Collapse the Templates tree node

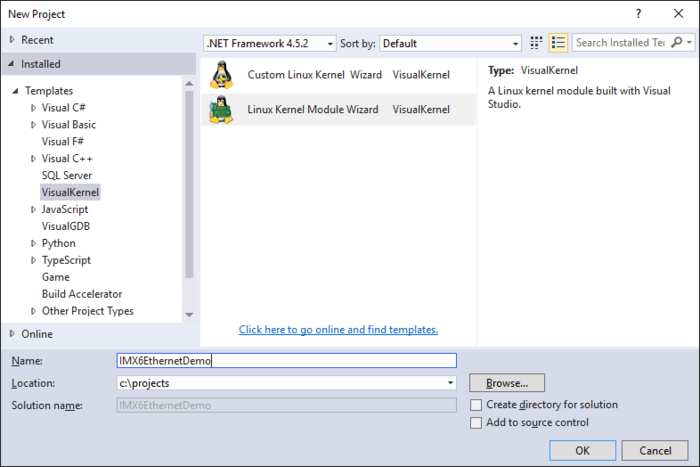[15, 91]
